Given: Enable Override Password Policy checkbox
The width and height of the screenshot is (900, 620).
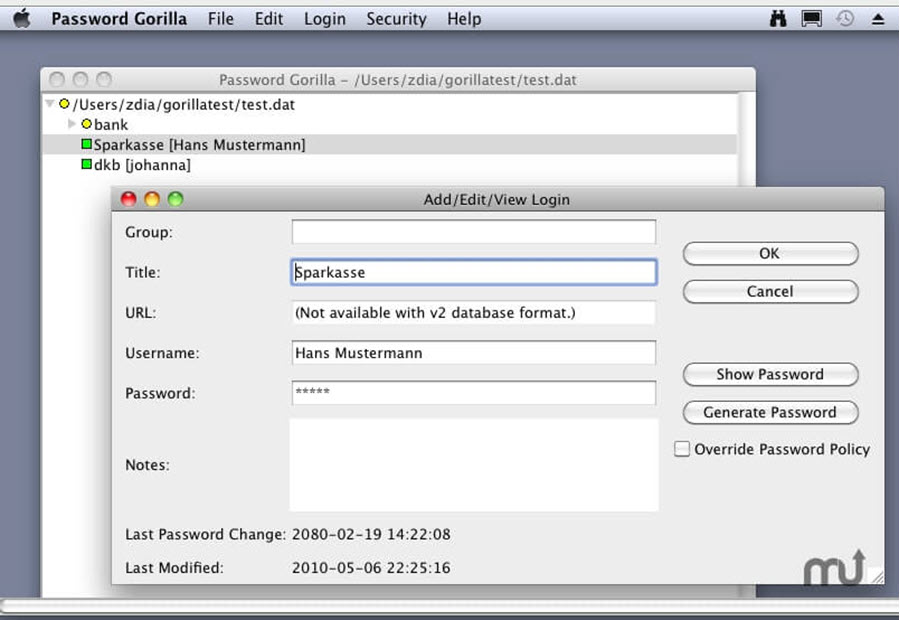Looking at the screenshot, I should click(x=682, y=449).
